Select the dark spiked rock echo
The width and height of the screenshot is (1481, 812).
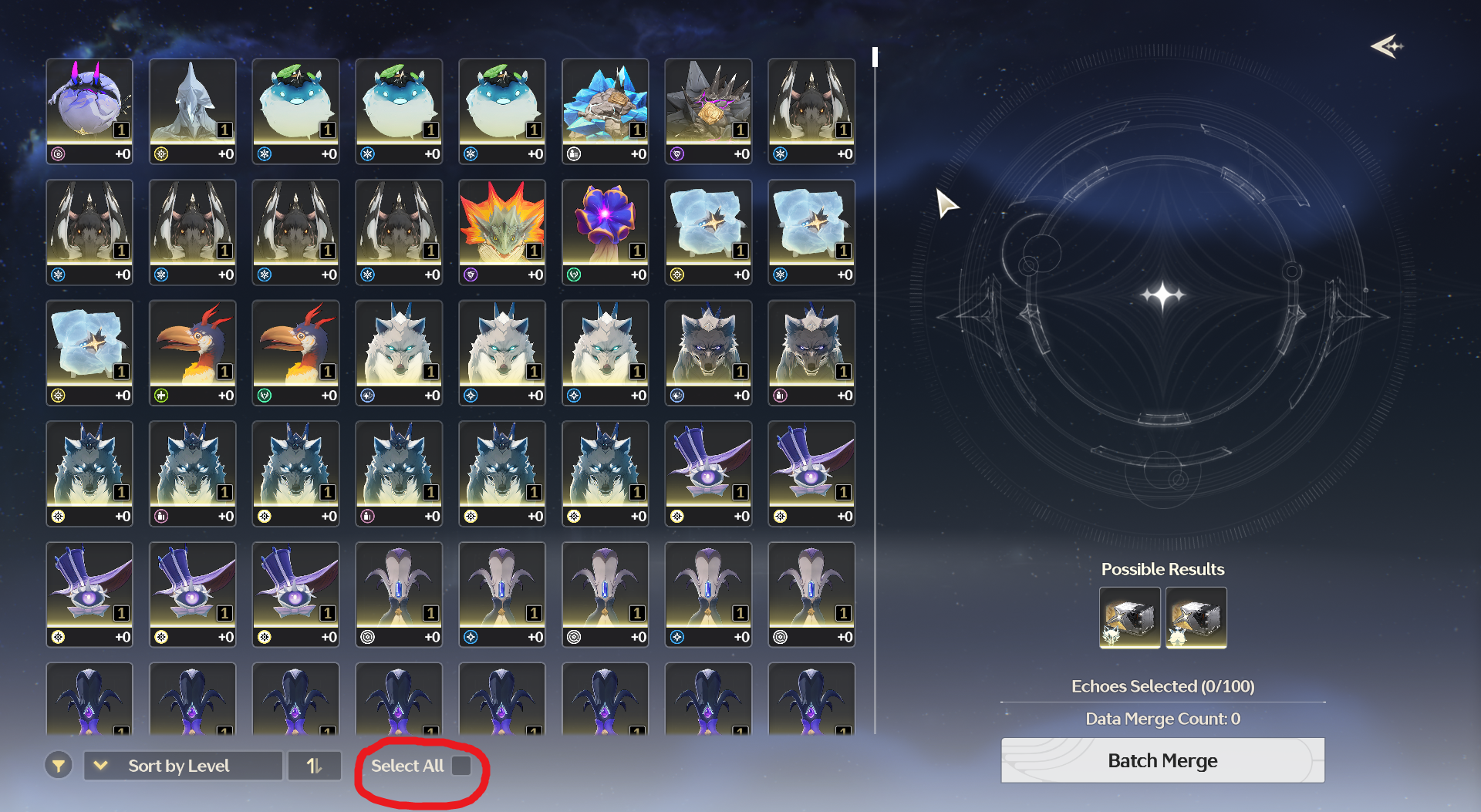pos(709,111)
